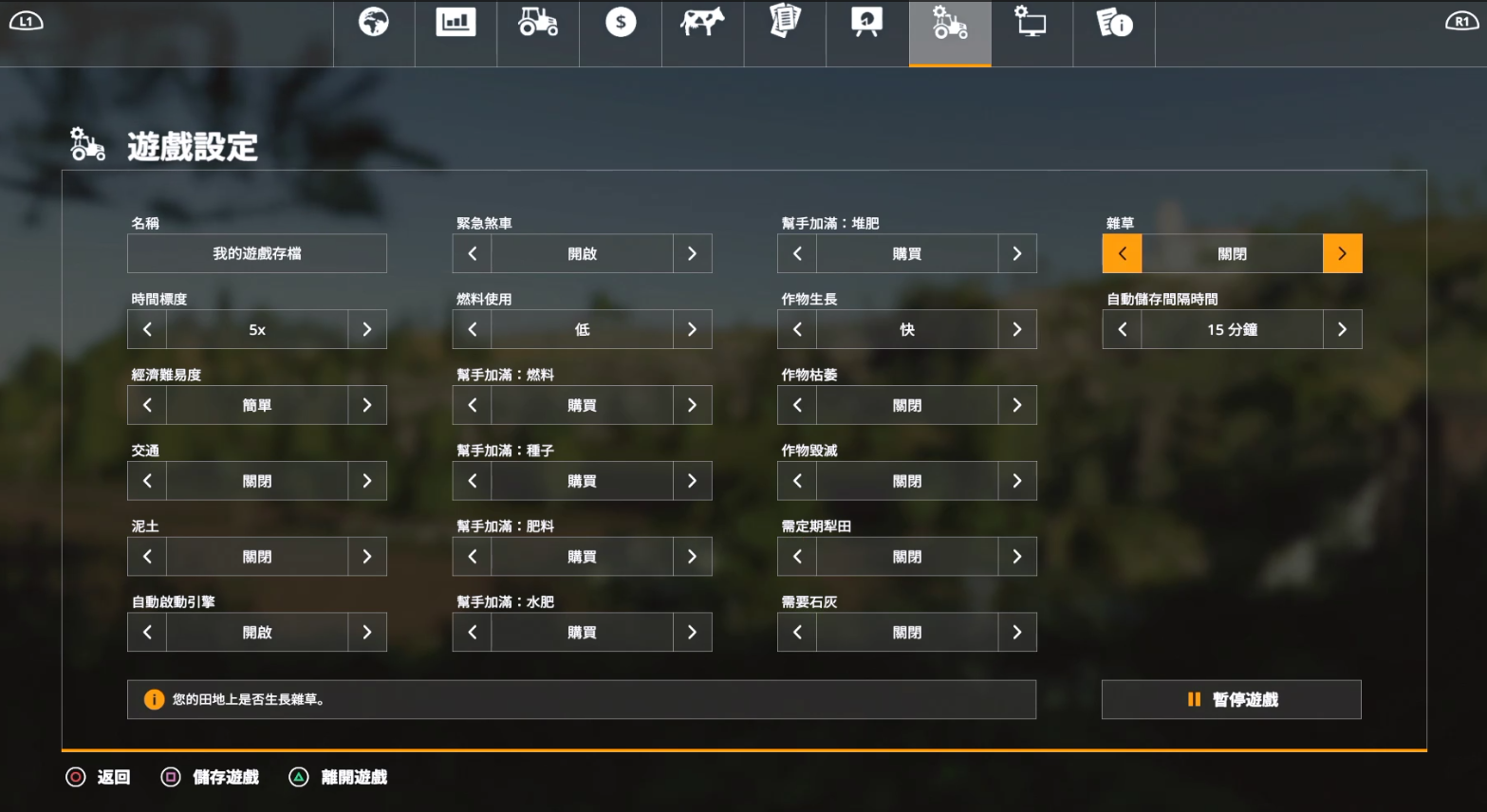Lengthen 自動儲存間隔時間 with right arrow
The image size is (1487, 812).
(x=1343, y=329)
